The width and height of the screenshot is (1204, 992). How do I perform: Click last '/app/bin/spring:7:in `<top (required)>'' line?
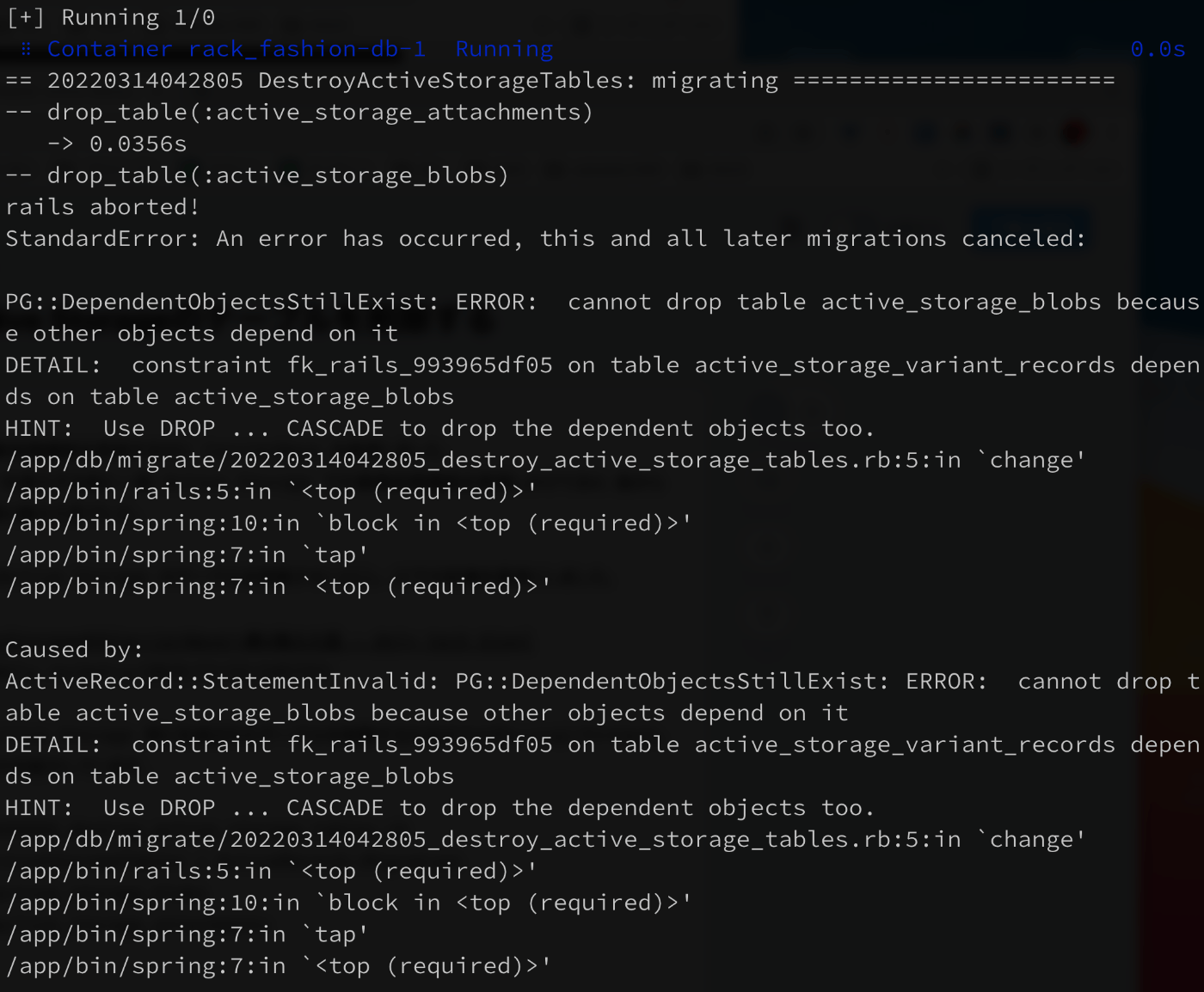click(x=277, y=966)
